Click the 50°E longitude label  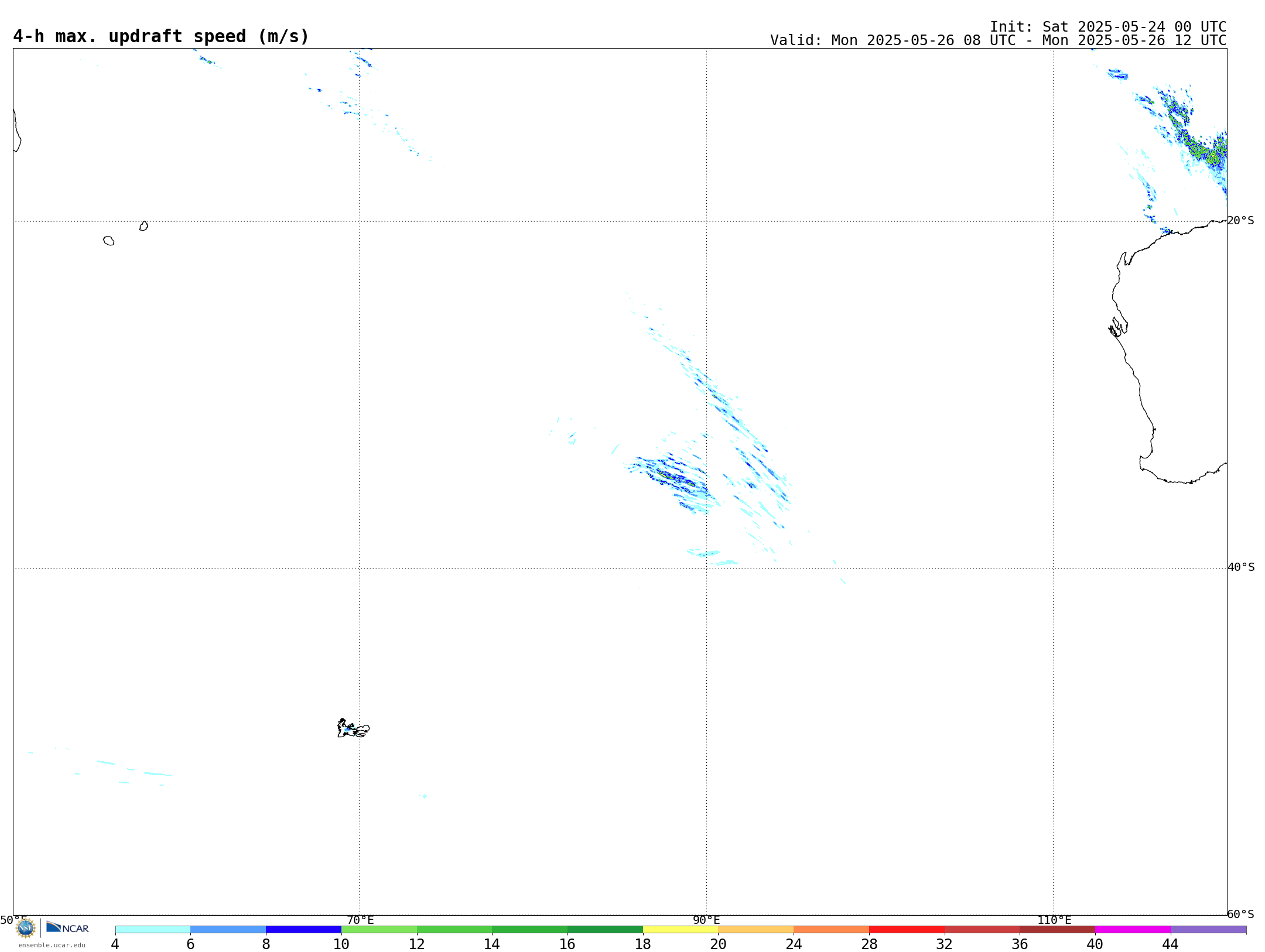coord(13,920)
